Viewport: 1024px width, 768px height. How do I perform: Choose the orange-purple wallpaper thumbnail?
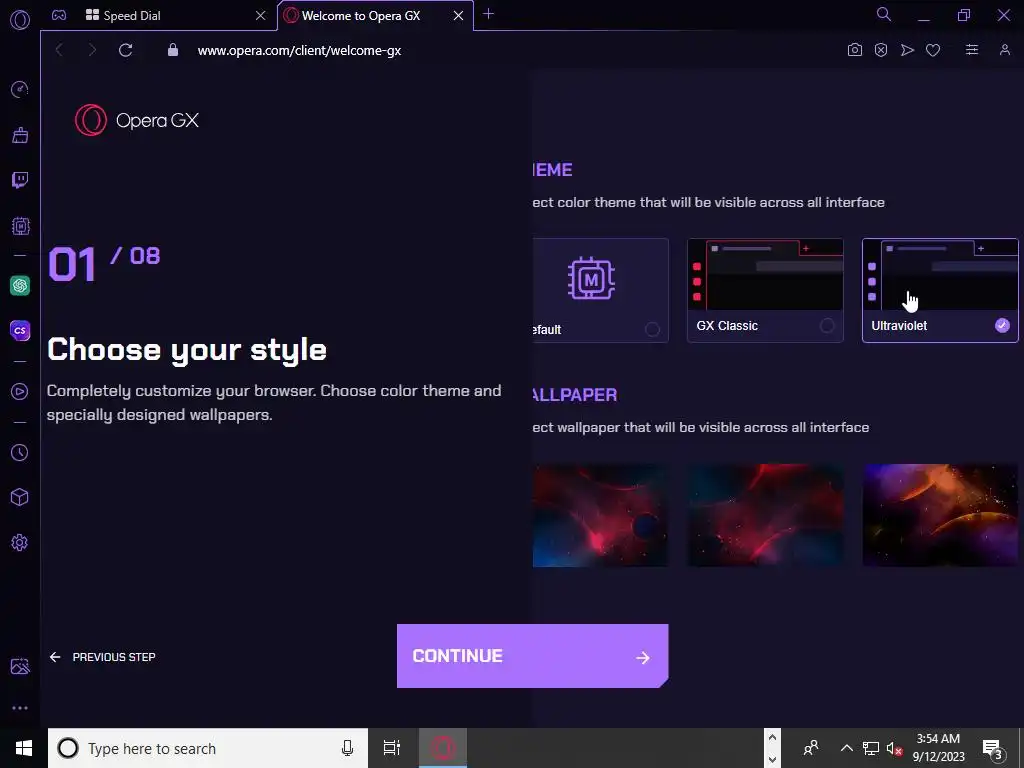pyautogui.click(x=940, y=515)
